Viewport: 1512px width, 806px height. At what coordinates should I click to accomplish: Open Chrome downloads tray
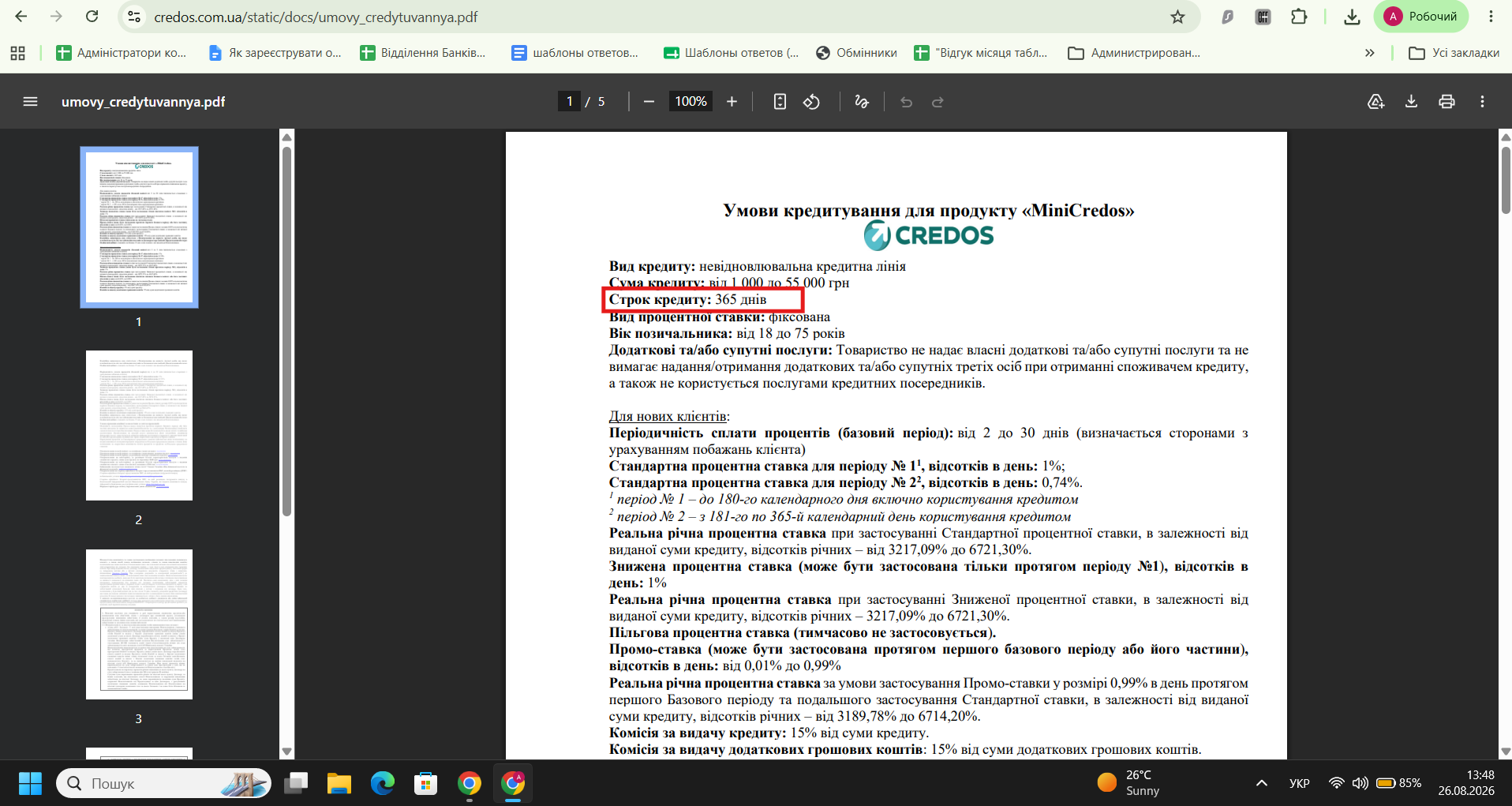[x=1352, y=17]
